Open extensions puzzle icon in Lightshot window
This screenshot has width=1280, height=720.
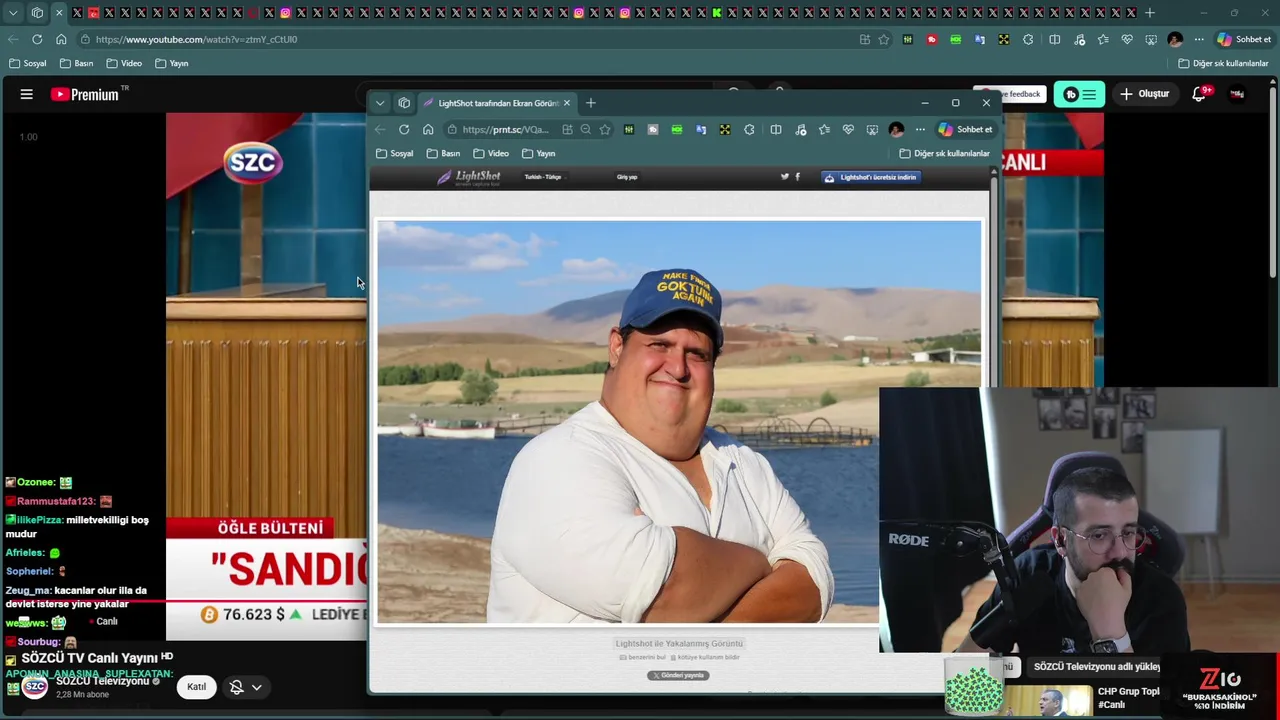pos(749,129)
